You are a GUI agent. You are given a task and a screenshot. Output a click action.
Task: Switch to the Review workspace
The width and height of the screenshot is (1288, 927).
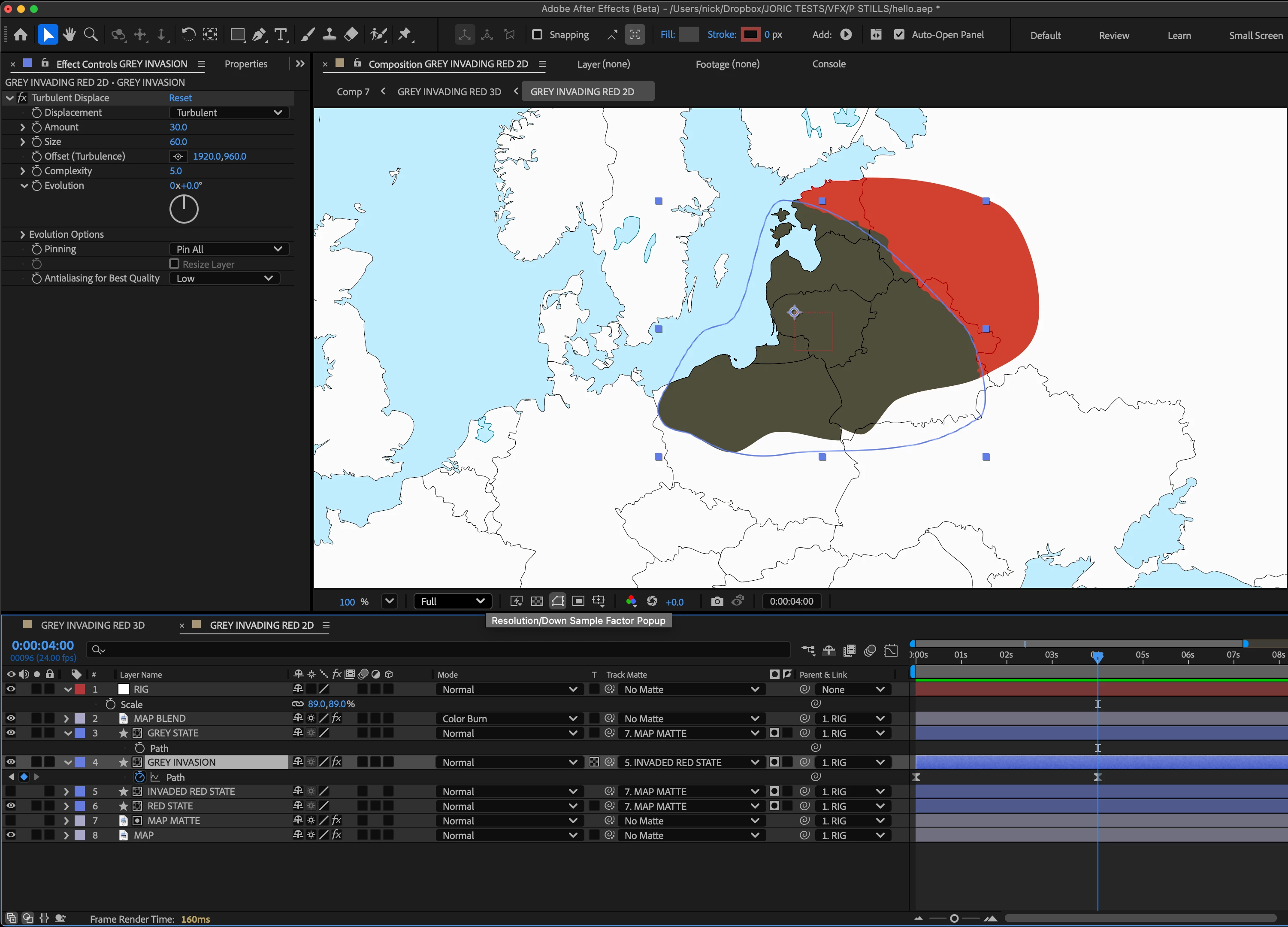click(x=1113, y=35)
